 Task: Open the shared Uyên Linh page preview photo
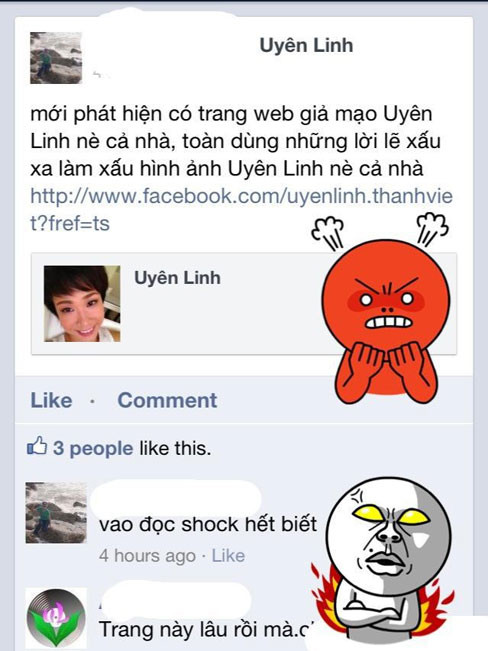point(82,304)
